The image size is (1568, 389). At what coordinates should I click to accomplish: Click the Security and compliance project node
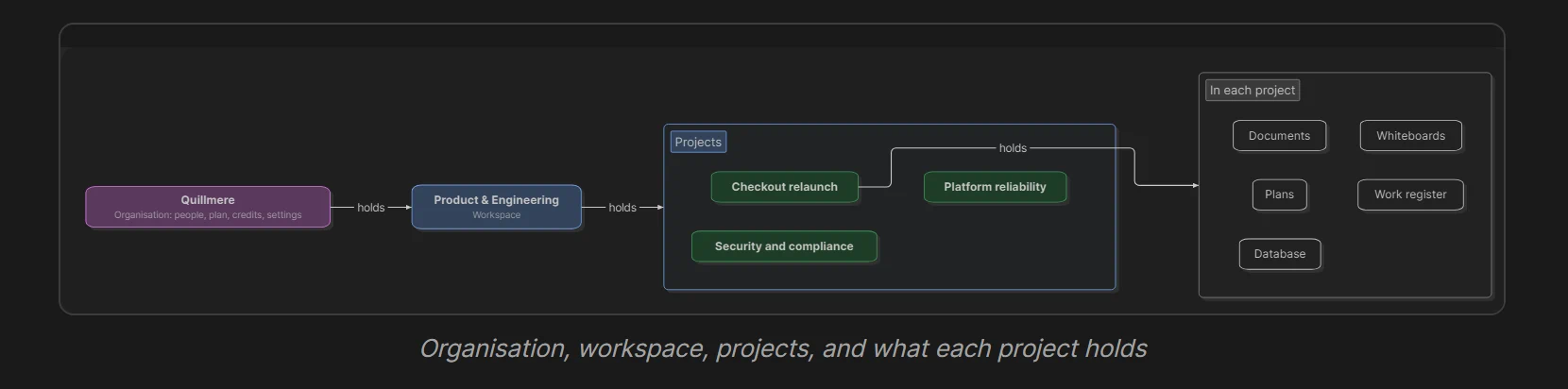[784, 246]
